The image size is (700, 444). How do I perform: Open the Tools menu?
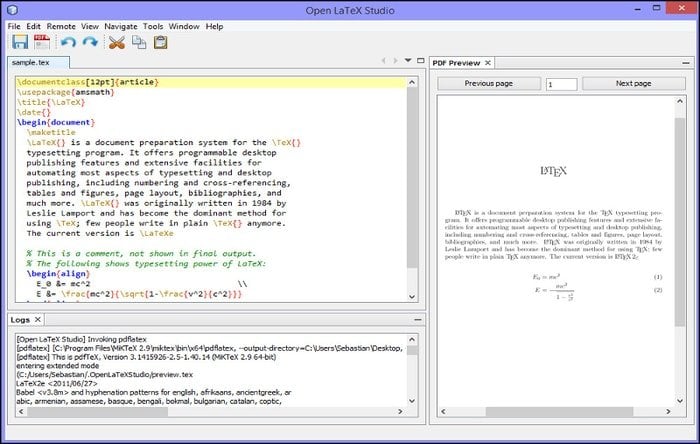click(x=153, y=26)
